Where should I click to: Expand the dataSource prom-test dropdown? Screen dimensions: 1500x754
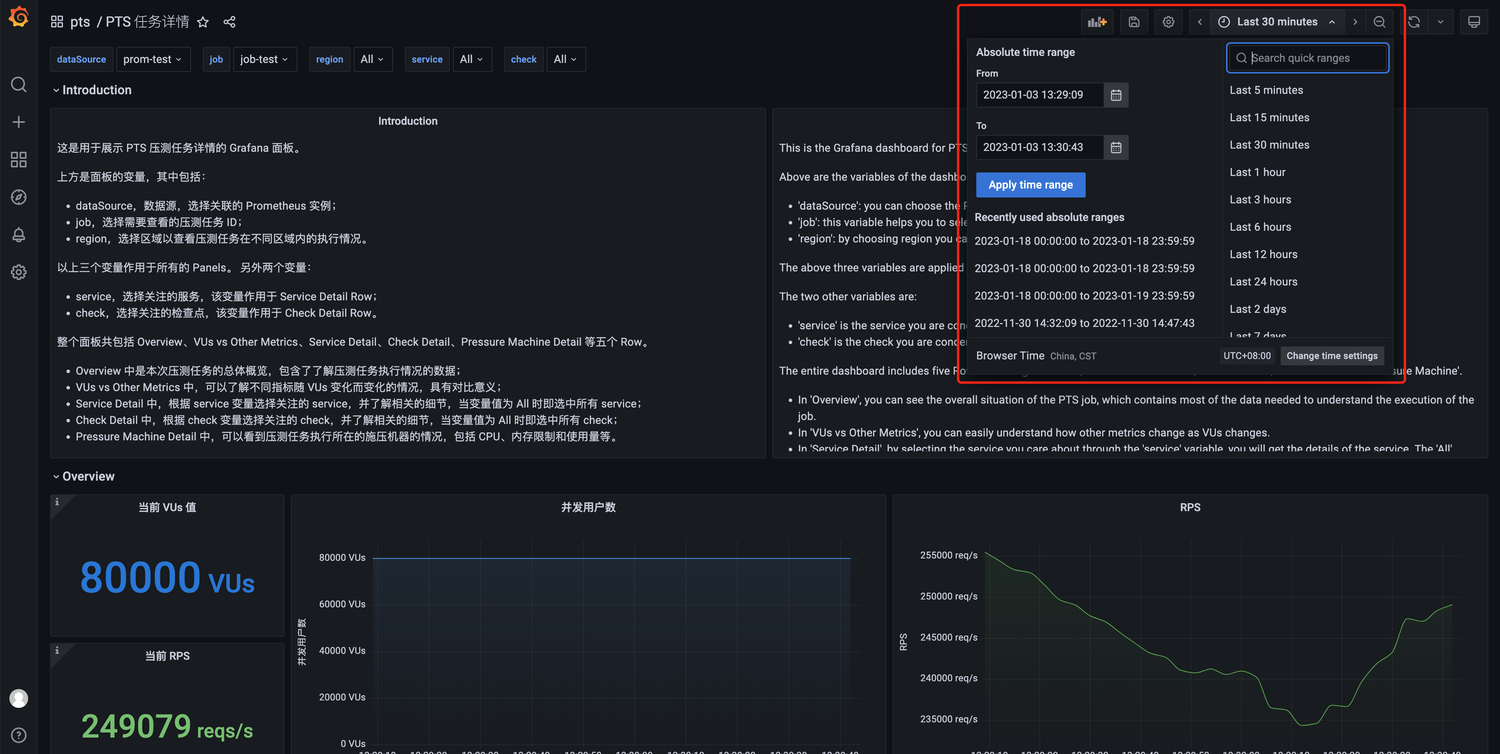pos(152,60)
